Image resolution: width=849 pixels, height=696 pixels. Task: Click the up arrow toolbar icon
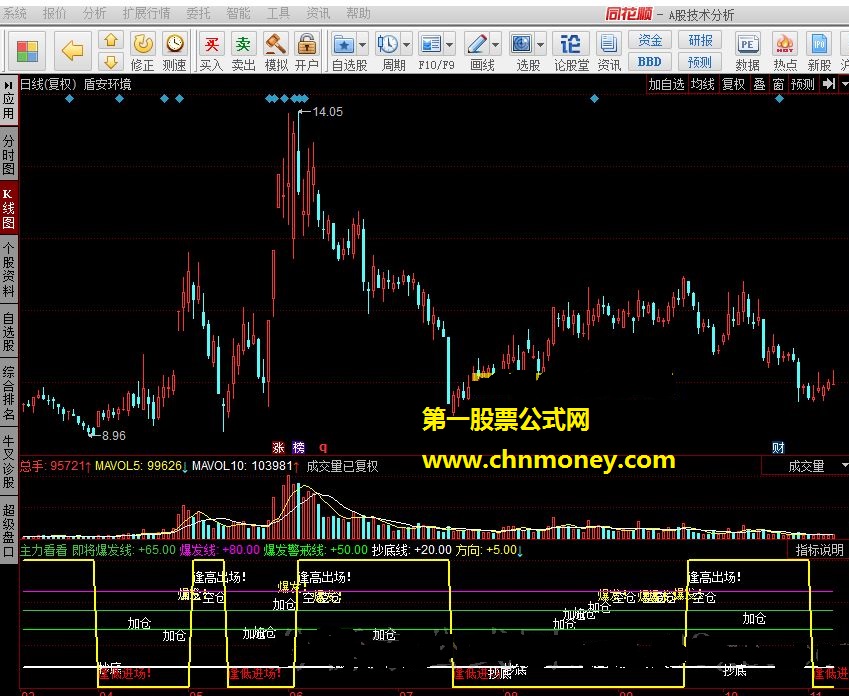110,40
